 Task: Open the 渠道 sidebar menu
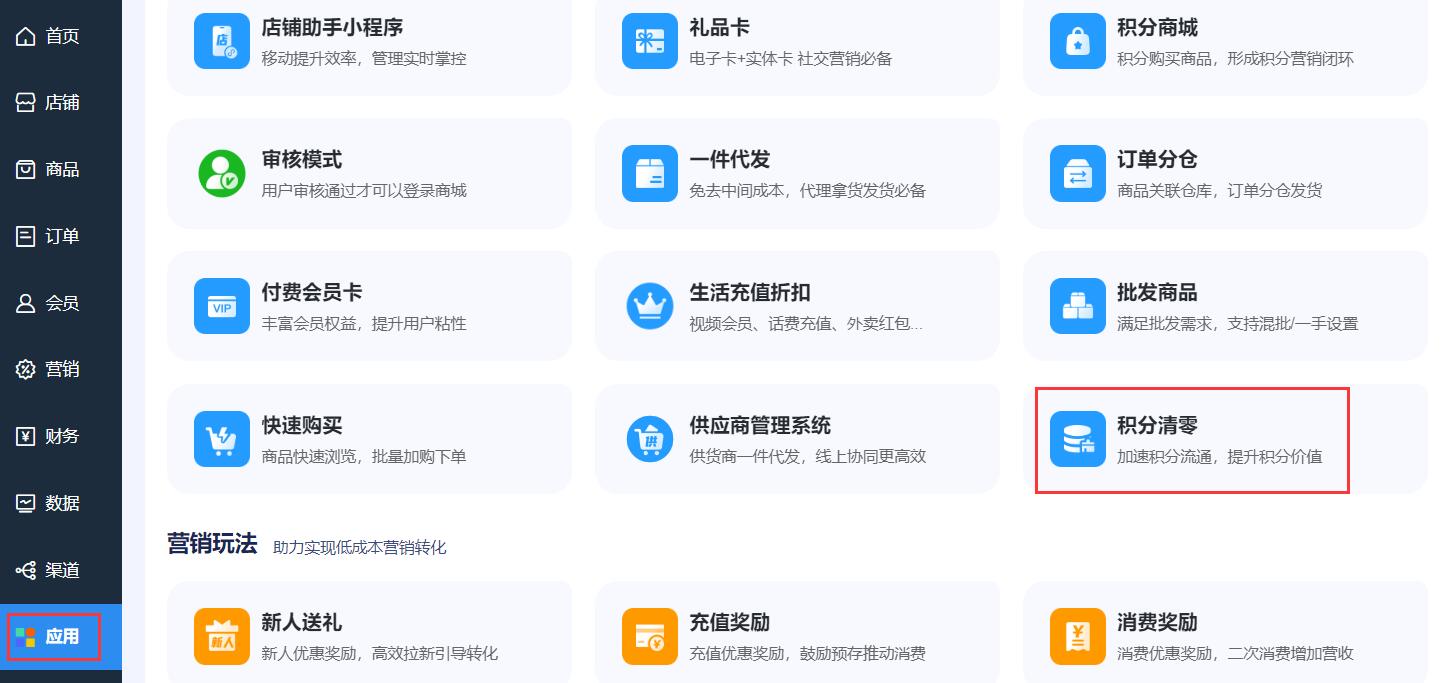click(x=61, y=570)
